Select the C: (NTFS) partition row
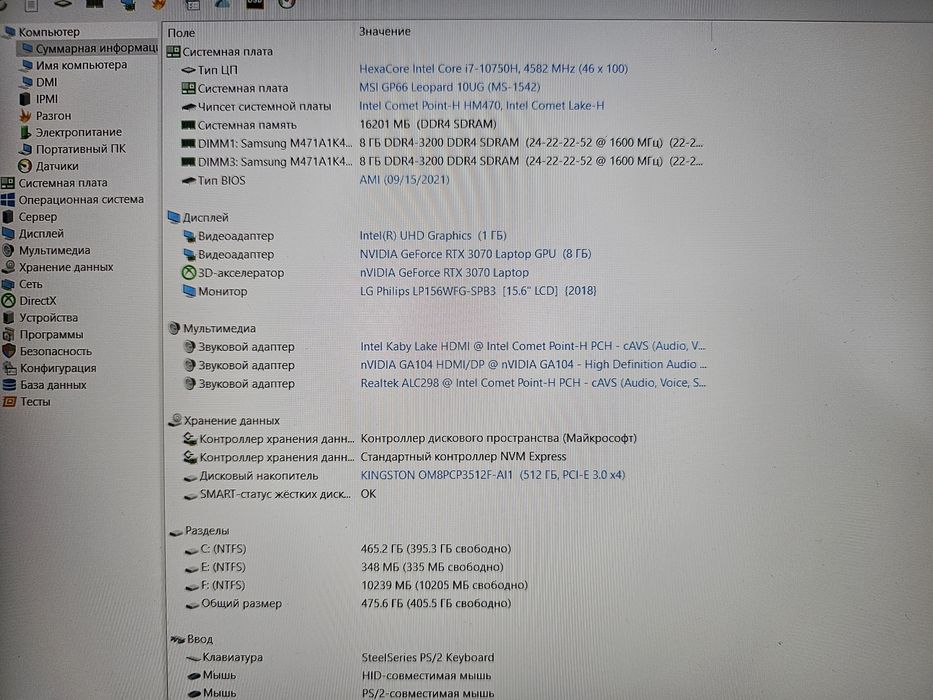The image size is (933, 700). [x=347, y=549]
